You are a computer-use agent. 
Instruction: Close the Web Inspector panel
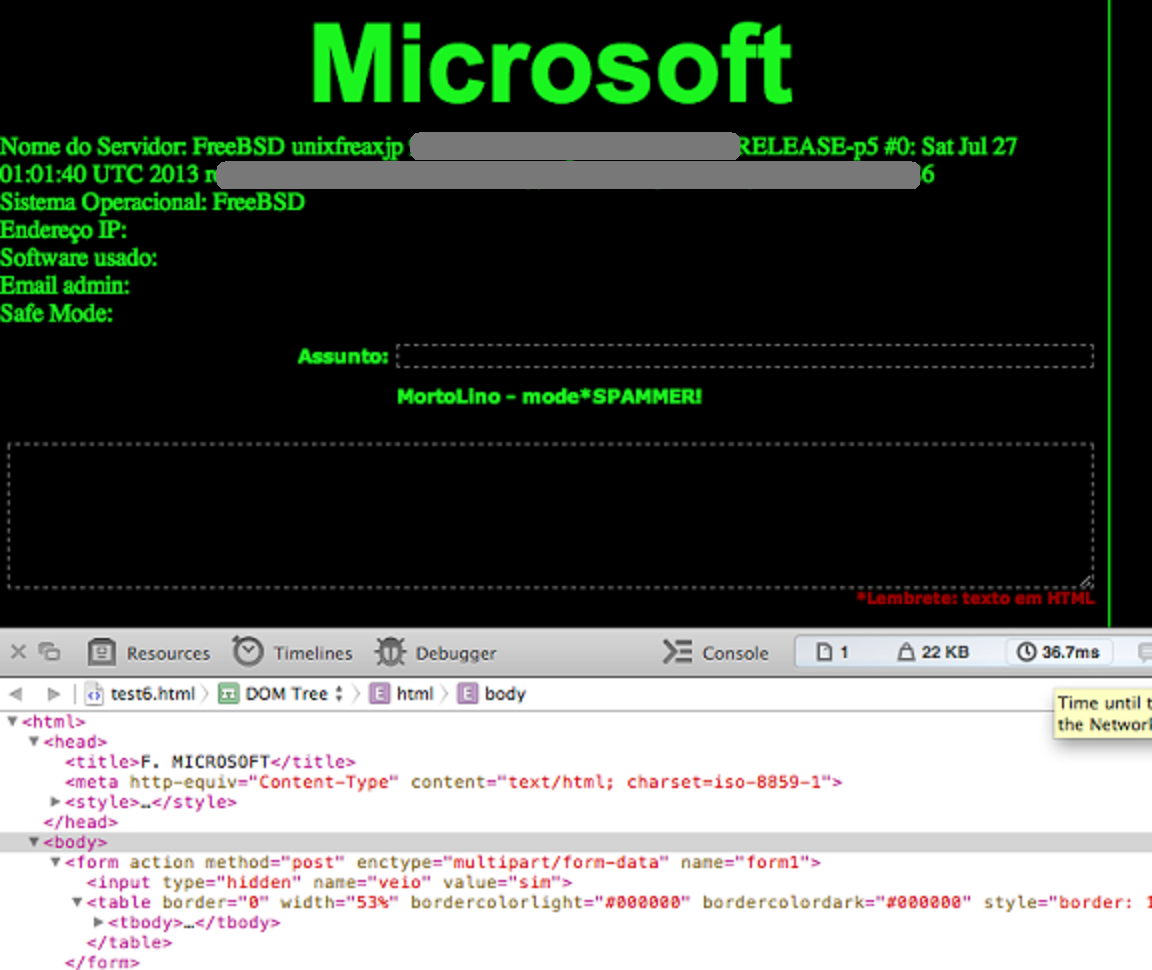[x=18, y=652]
